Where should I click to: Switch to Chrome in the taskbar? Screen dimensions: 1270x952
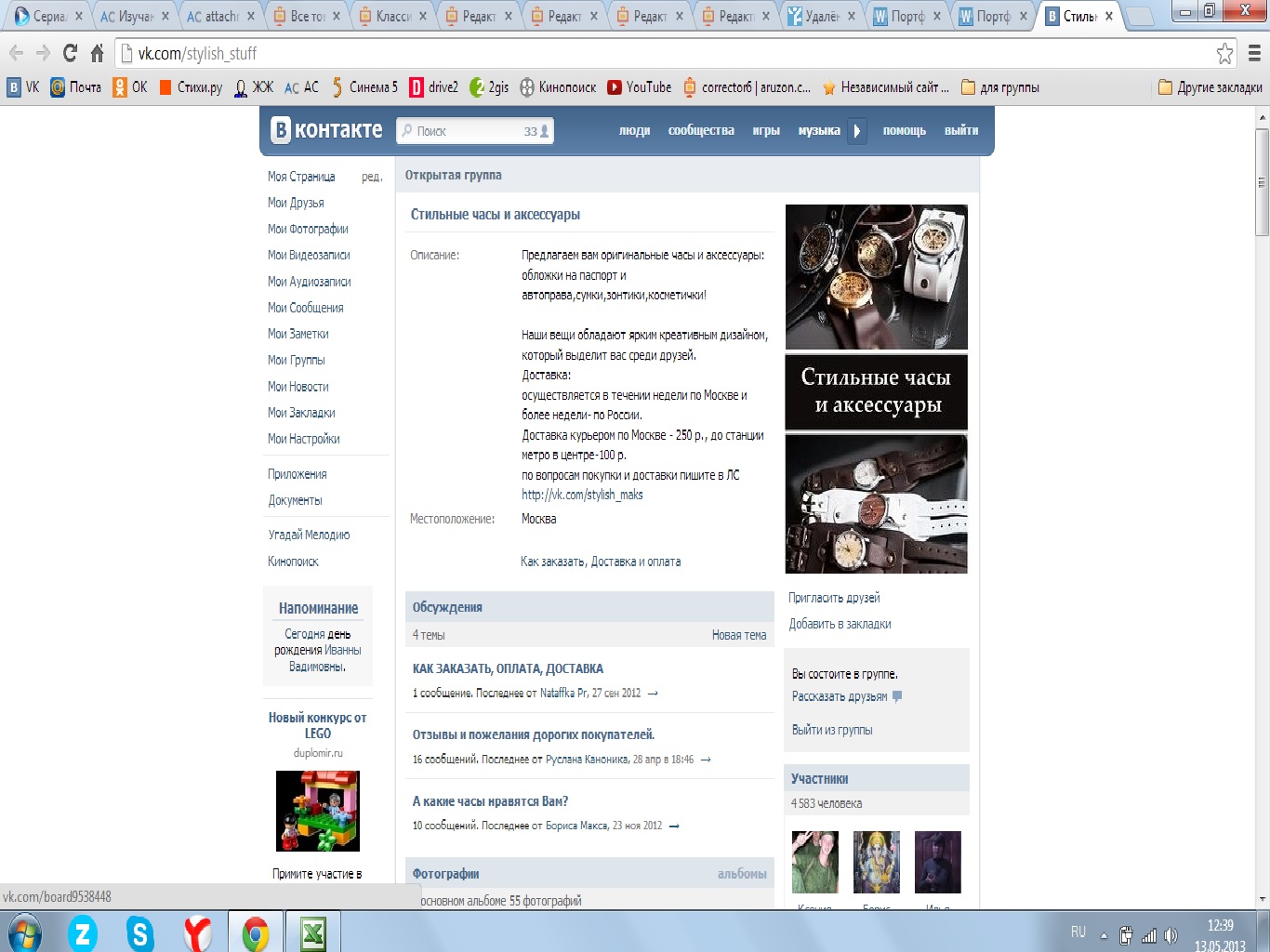click(255, 932)
